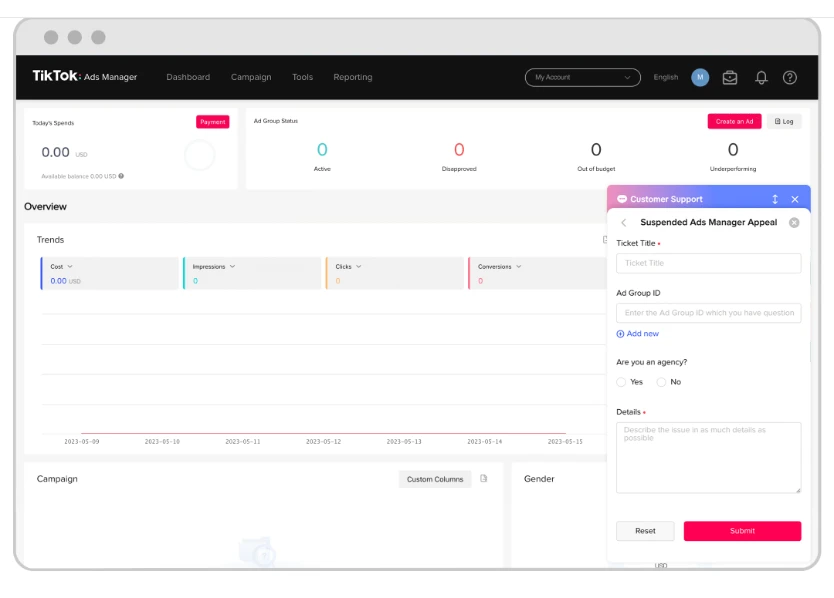
Task: Click the Customer Support chat bubble icon
Action: click(x=622, y=199)
